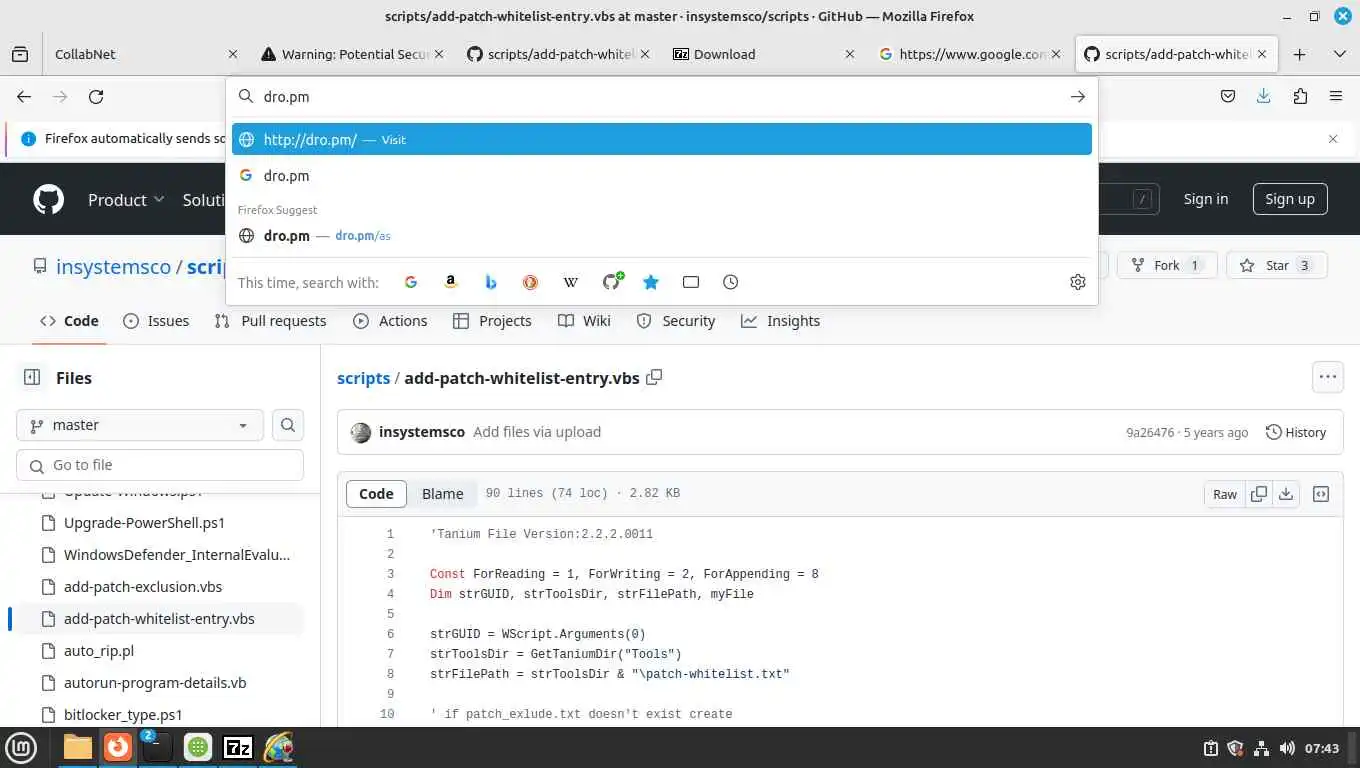Choose Firefox Suggest dro.pm/as entry
Screen dimensions: 1360x768
point(662,236)
